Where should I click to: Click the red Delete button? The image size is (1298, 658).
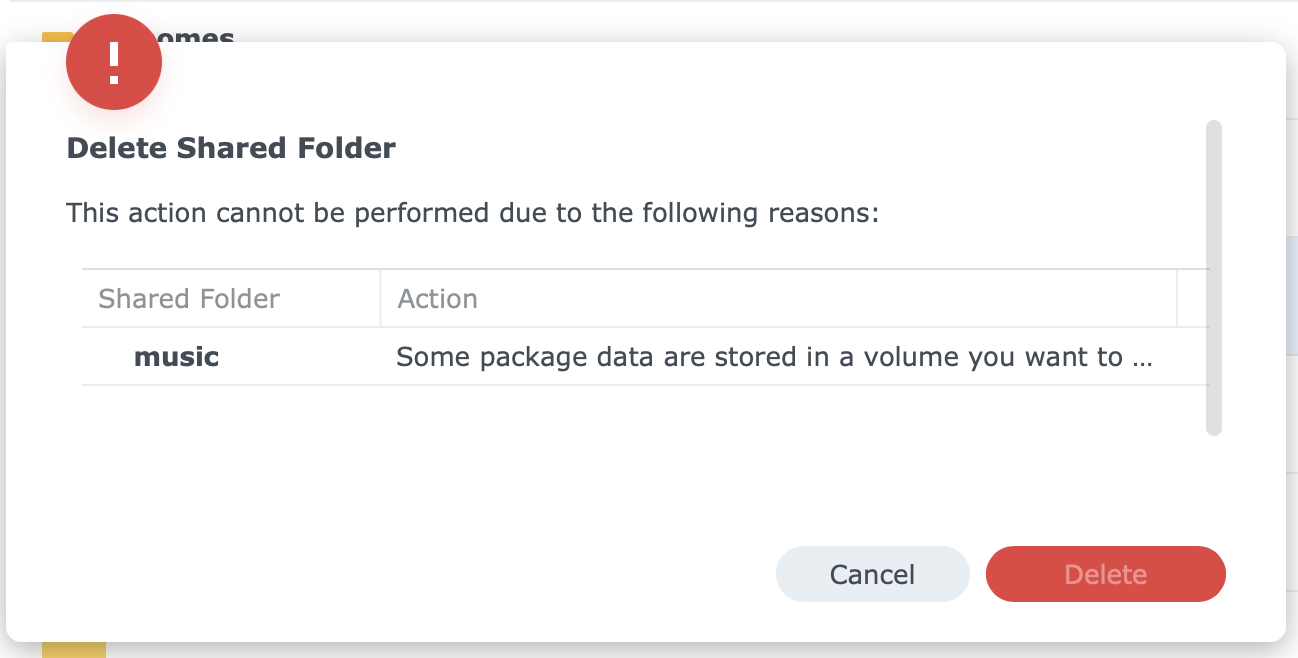[x=1105, y=574]
